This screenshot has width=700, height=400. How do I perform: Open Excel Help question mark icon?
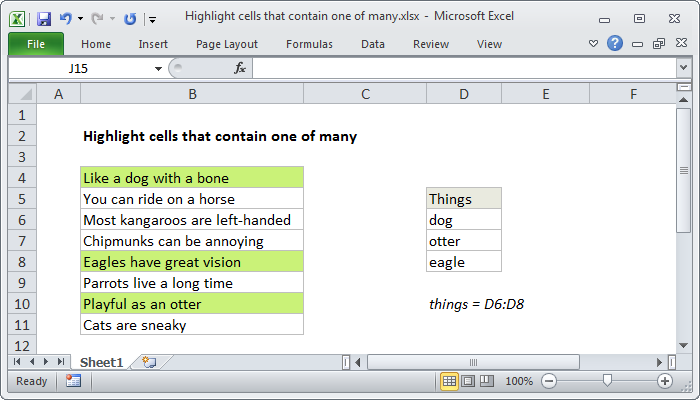click(615, 43)
